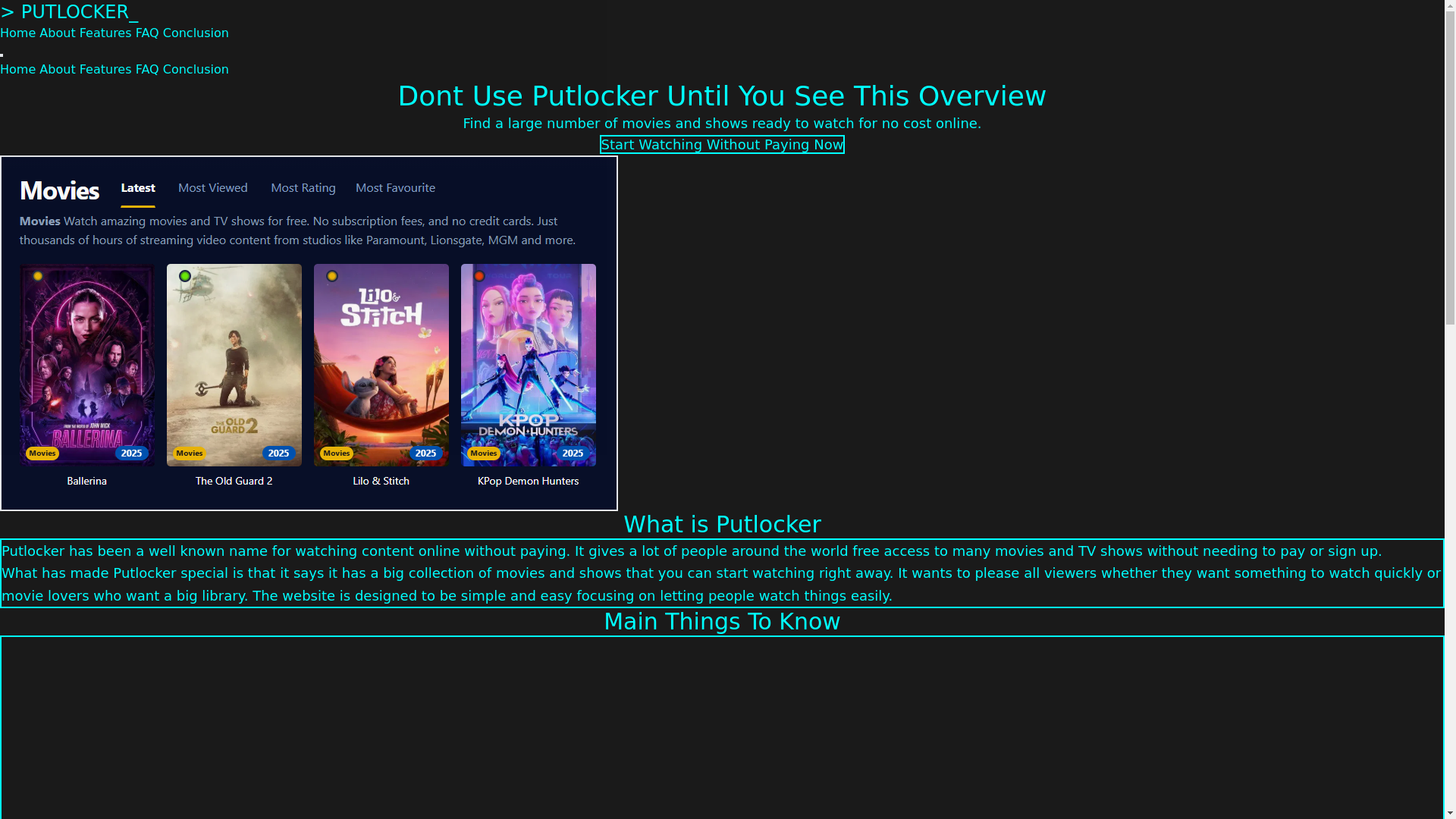
Task: Click the page scrollbar down arrow
Action: [x=1450, y=813]
